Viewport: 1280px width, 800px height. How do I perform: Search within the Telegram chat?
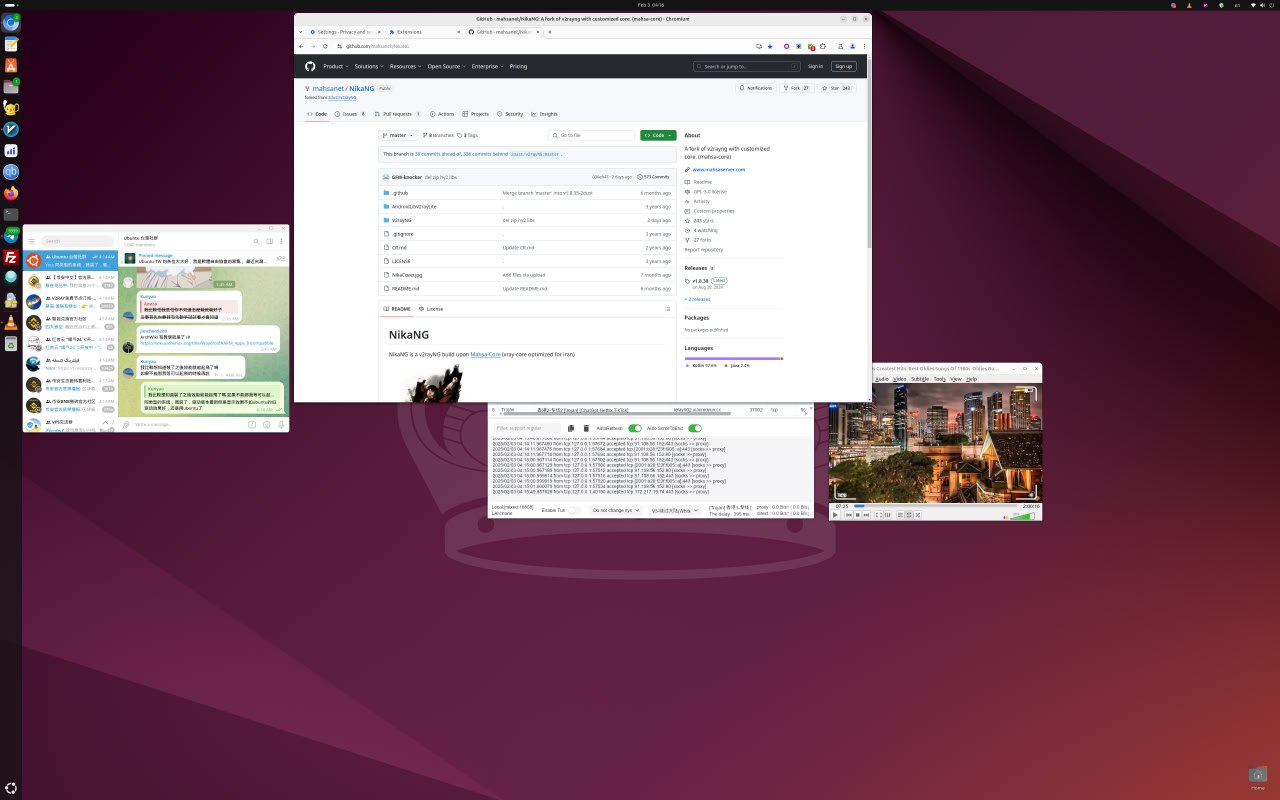tap(256, 241)
